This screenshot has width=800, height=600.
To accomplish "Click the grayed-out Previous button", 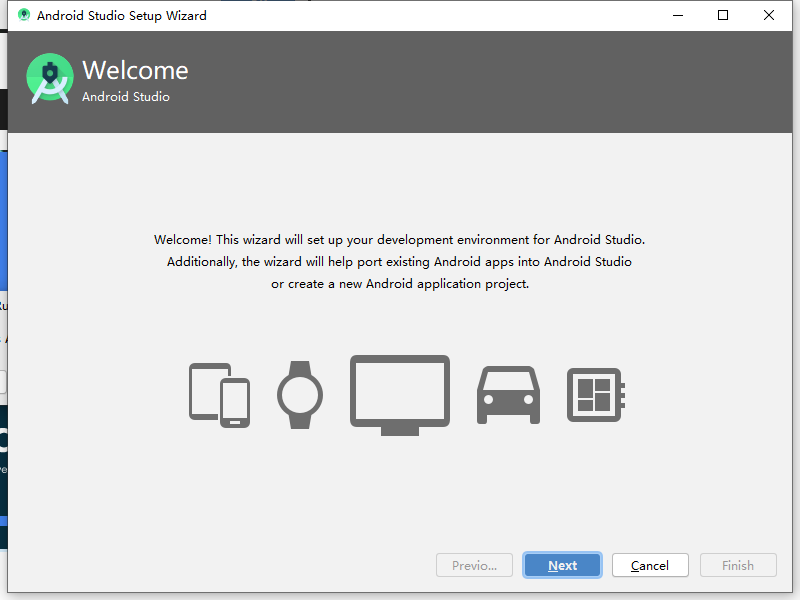I will (x=474, y=565).
